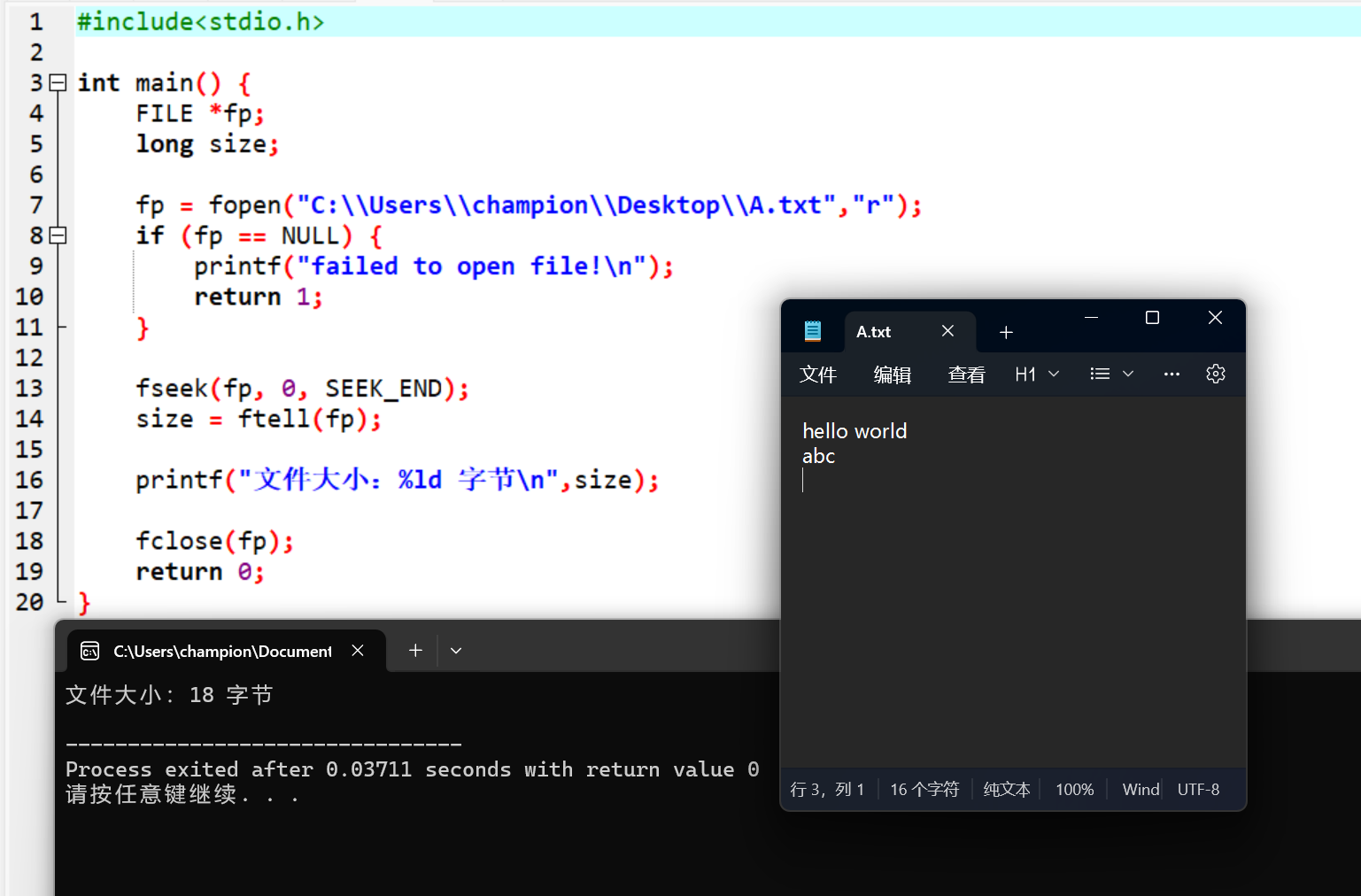Click the size = ftell(fp) line

tap(259, 419)
